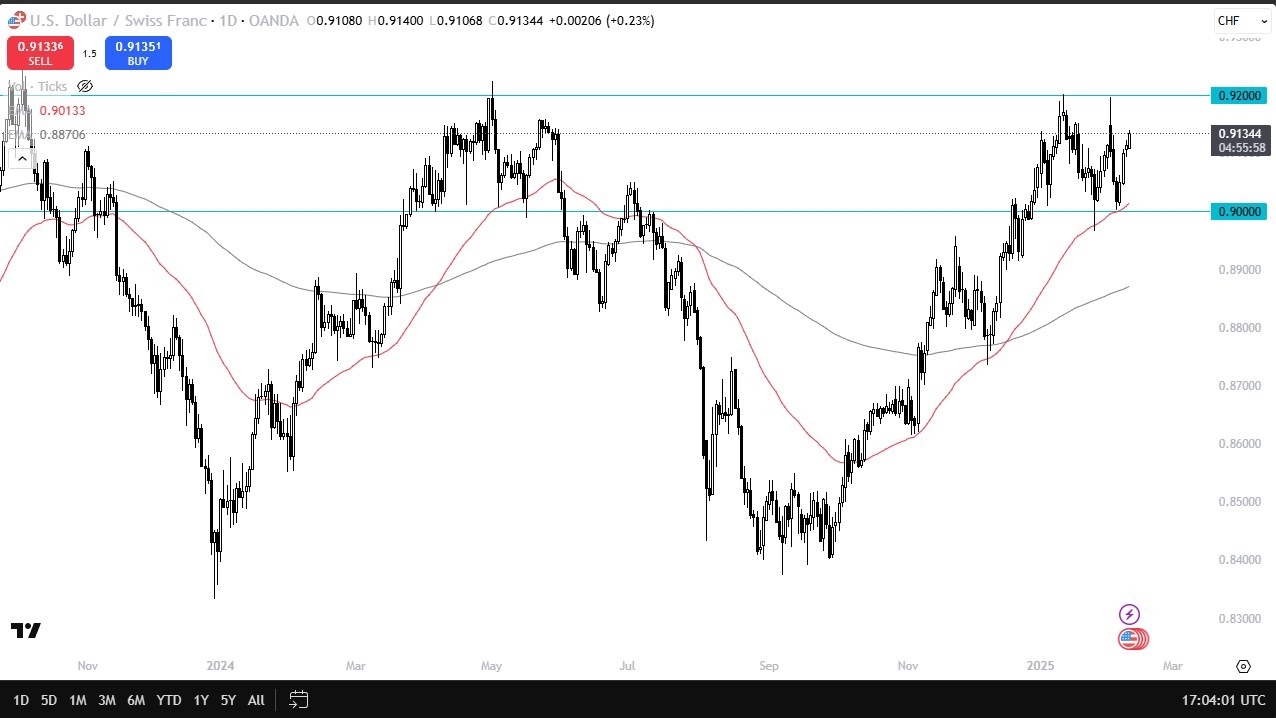Click the purple lightning bolt icon

pos(1129,614)
